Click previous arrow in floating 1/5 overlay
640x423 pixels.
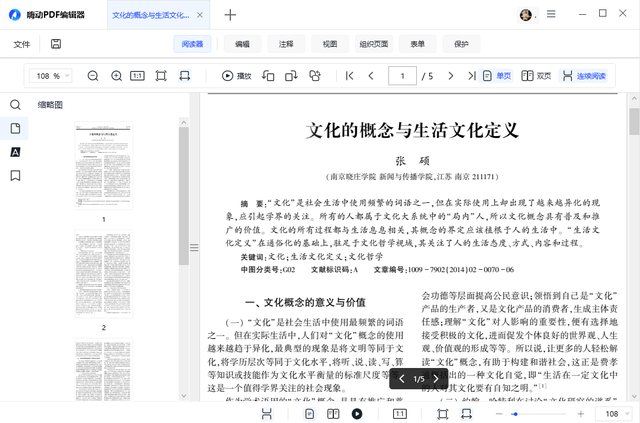(402, 379)
